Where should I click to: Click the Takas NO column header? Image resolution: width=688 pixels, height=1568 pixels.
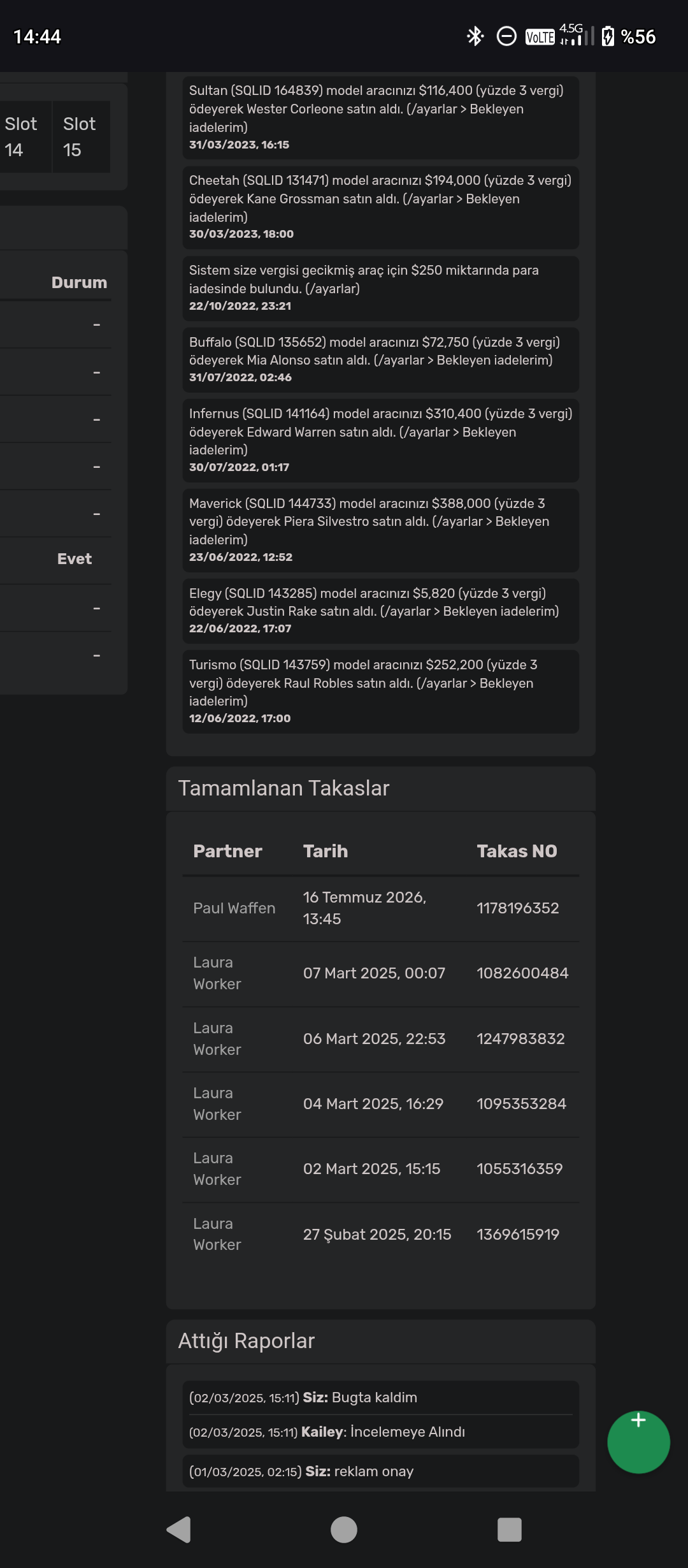point(517,851)
